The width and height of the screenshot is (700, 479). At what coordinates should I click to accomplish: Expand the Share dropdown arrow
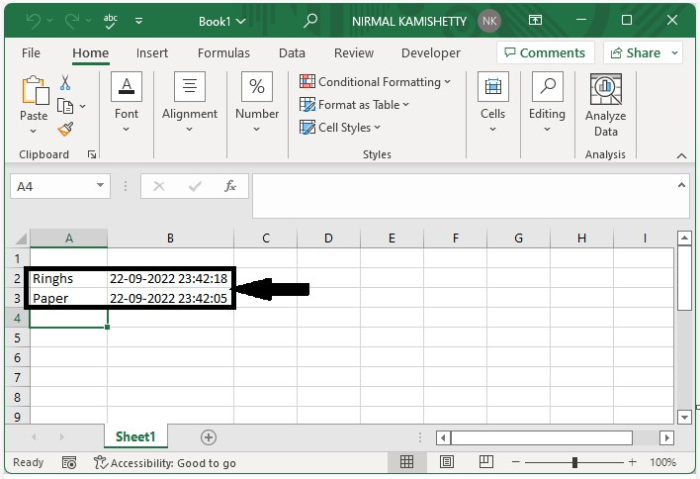tap(675, 53)
